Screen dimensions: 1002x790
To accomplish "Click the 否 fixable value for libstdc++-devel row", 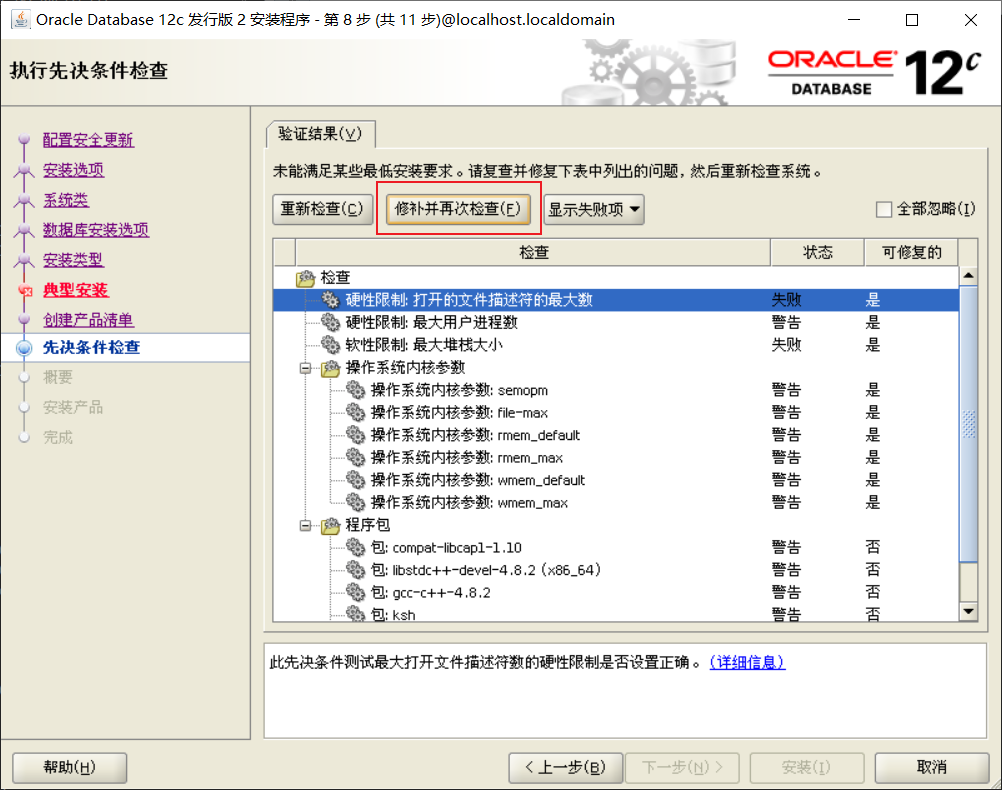I will point(873,569).
